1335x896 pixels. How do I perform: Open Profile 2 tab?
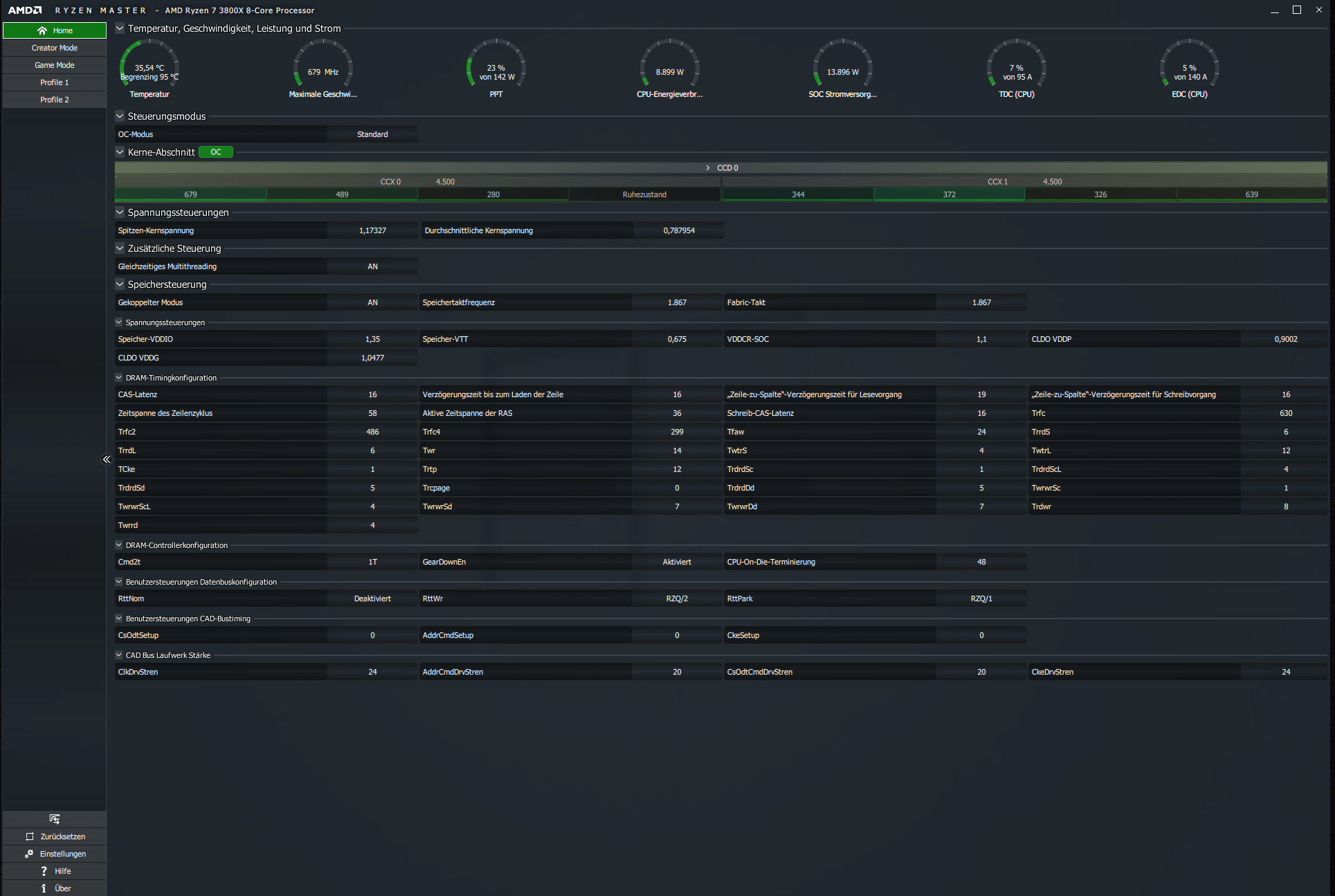[x=55, y=100]
